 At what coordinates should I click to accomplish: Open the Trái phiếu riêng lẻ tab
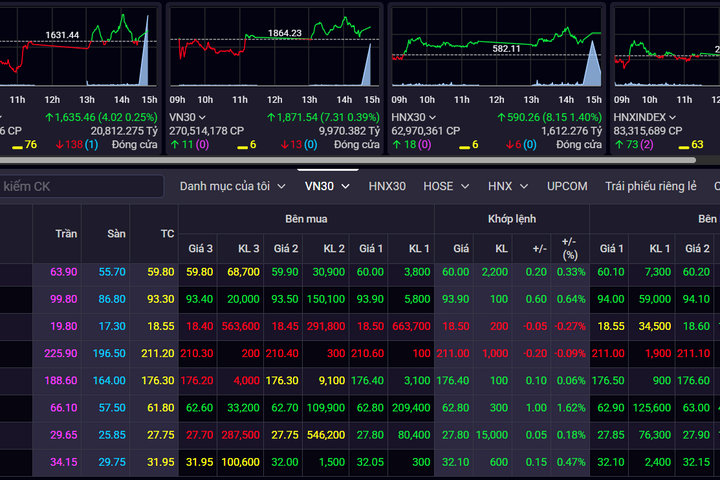tap(650, 186)
